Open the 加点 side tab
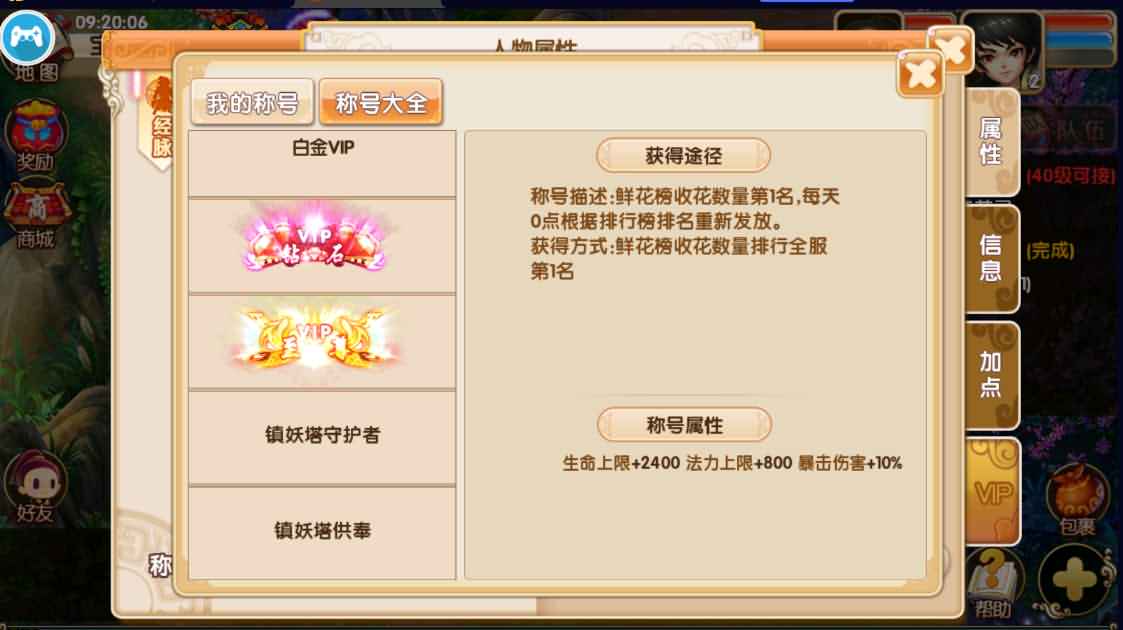 pos(991,374)
